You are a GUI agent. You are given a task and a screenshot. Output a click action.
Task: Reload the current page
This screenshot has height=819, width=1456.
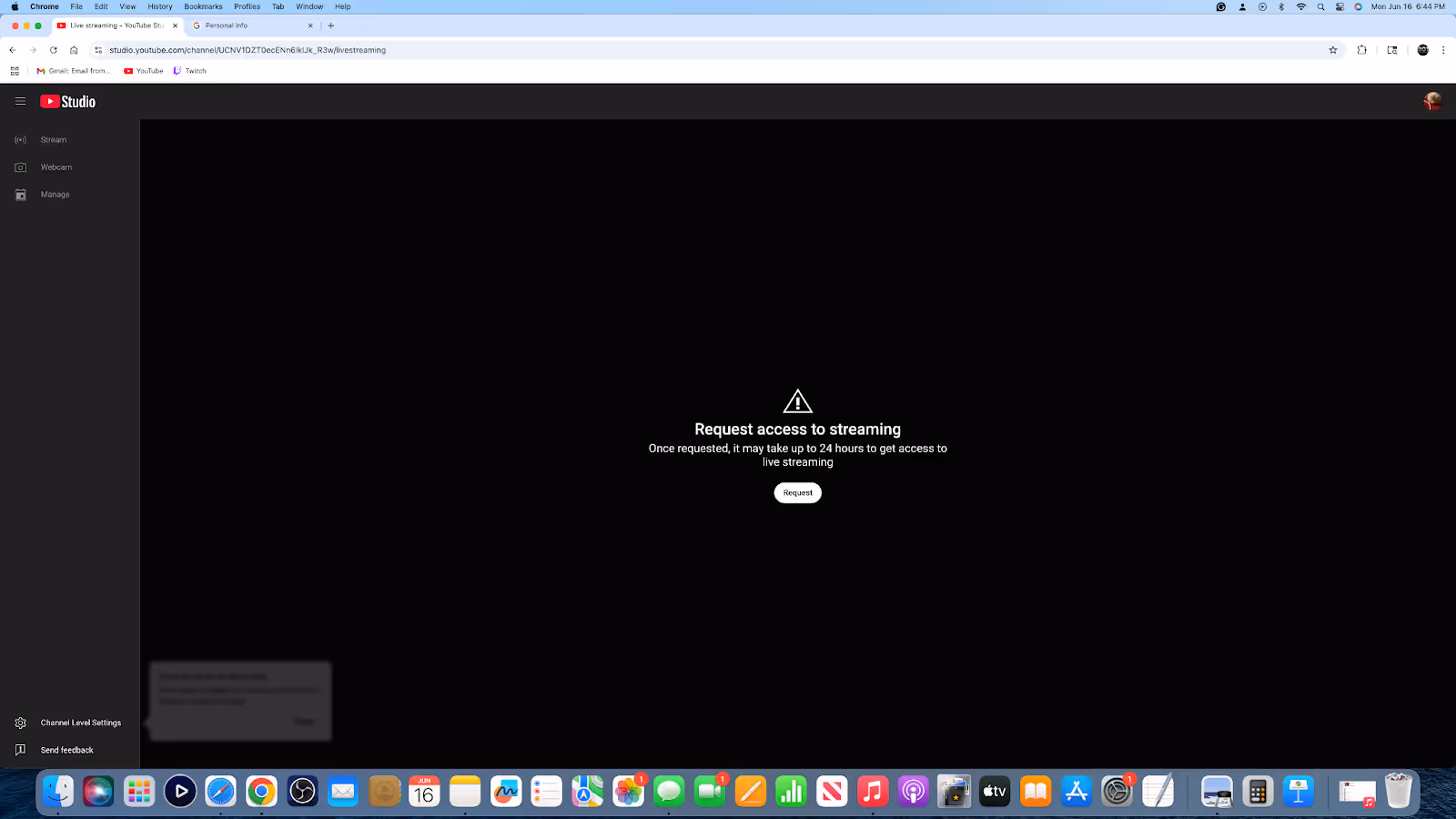[53, 50]
